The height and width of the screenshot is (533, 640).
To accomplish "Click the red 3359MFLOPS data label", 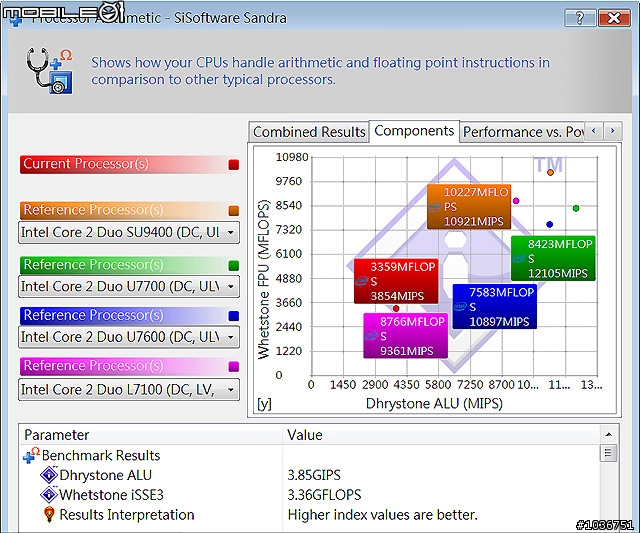I will (396, 281).
